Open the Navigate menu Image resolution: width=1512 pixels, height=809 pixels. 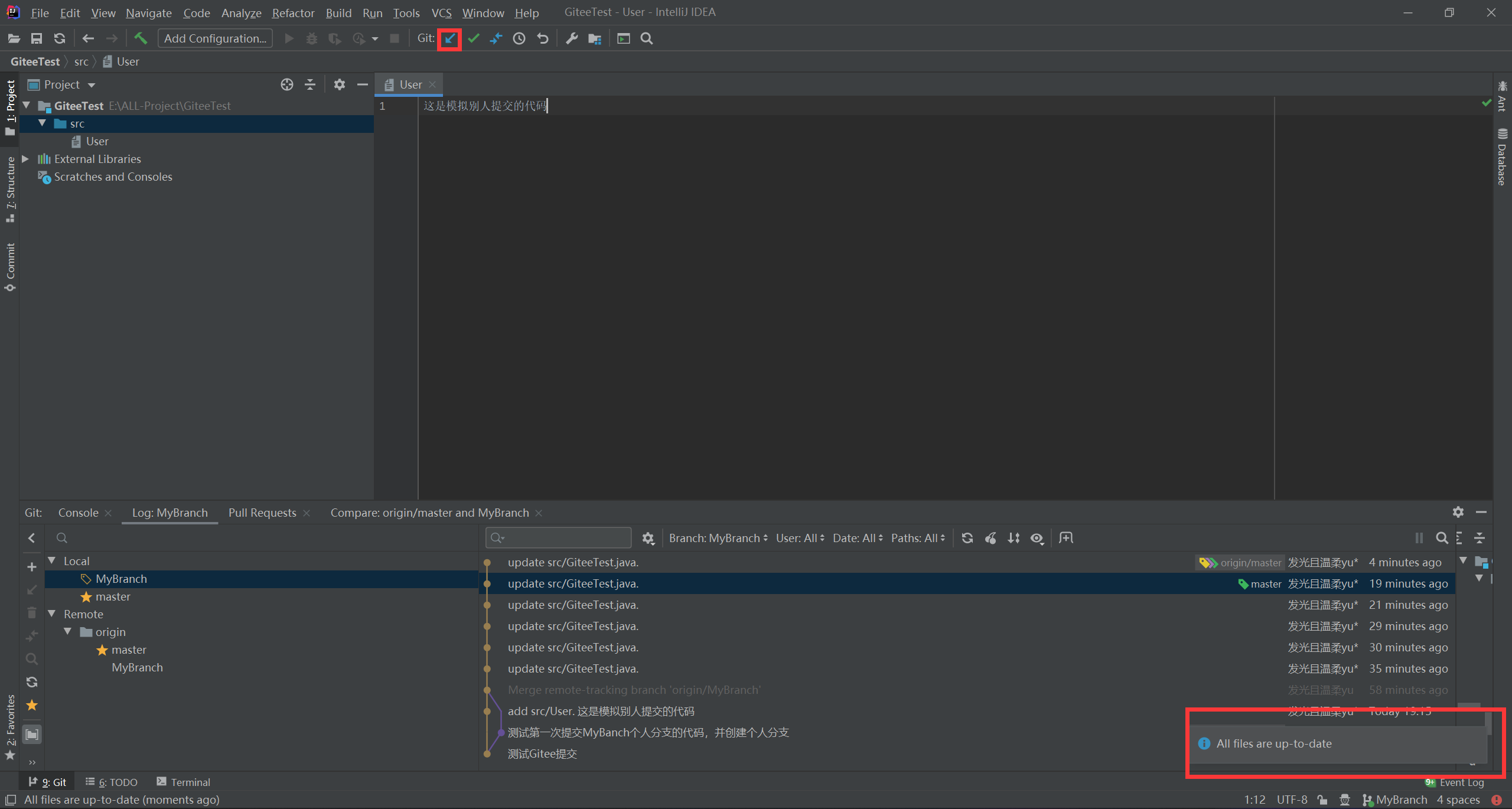click(149, 13)
